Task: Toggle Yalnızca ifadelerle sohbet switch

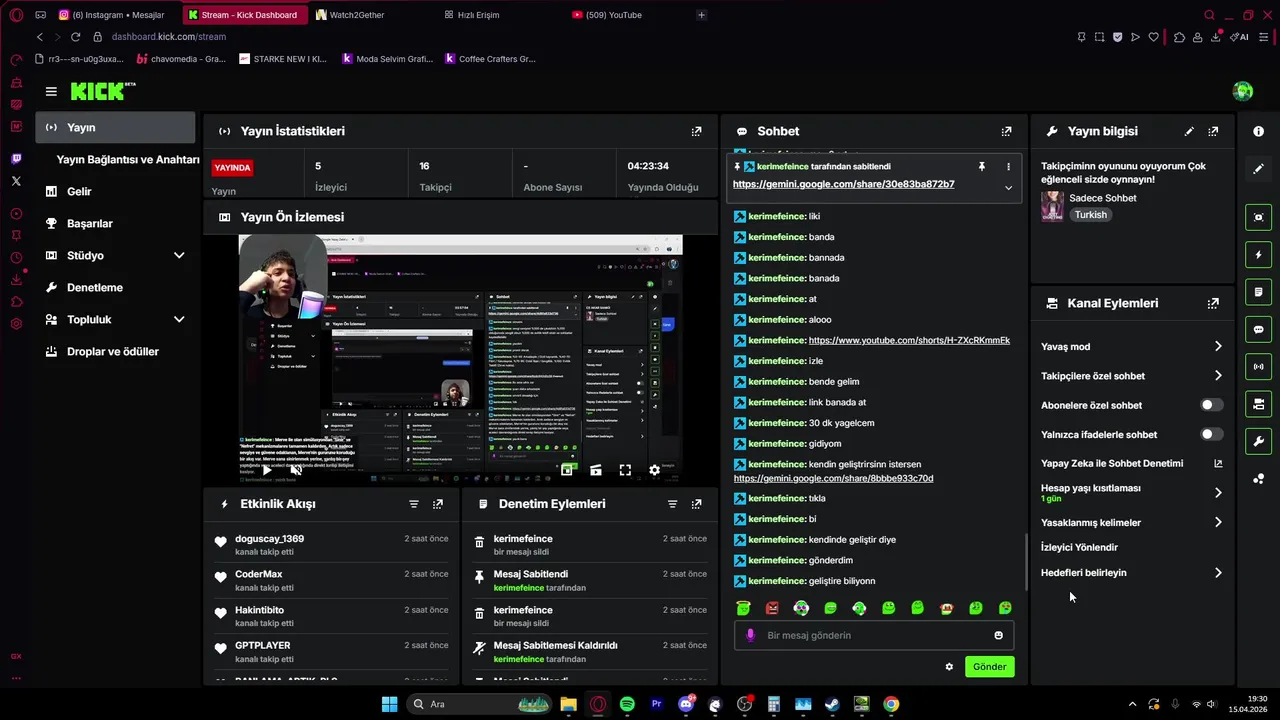Action: 1211,434
